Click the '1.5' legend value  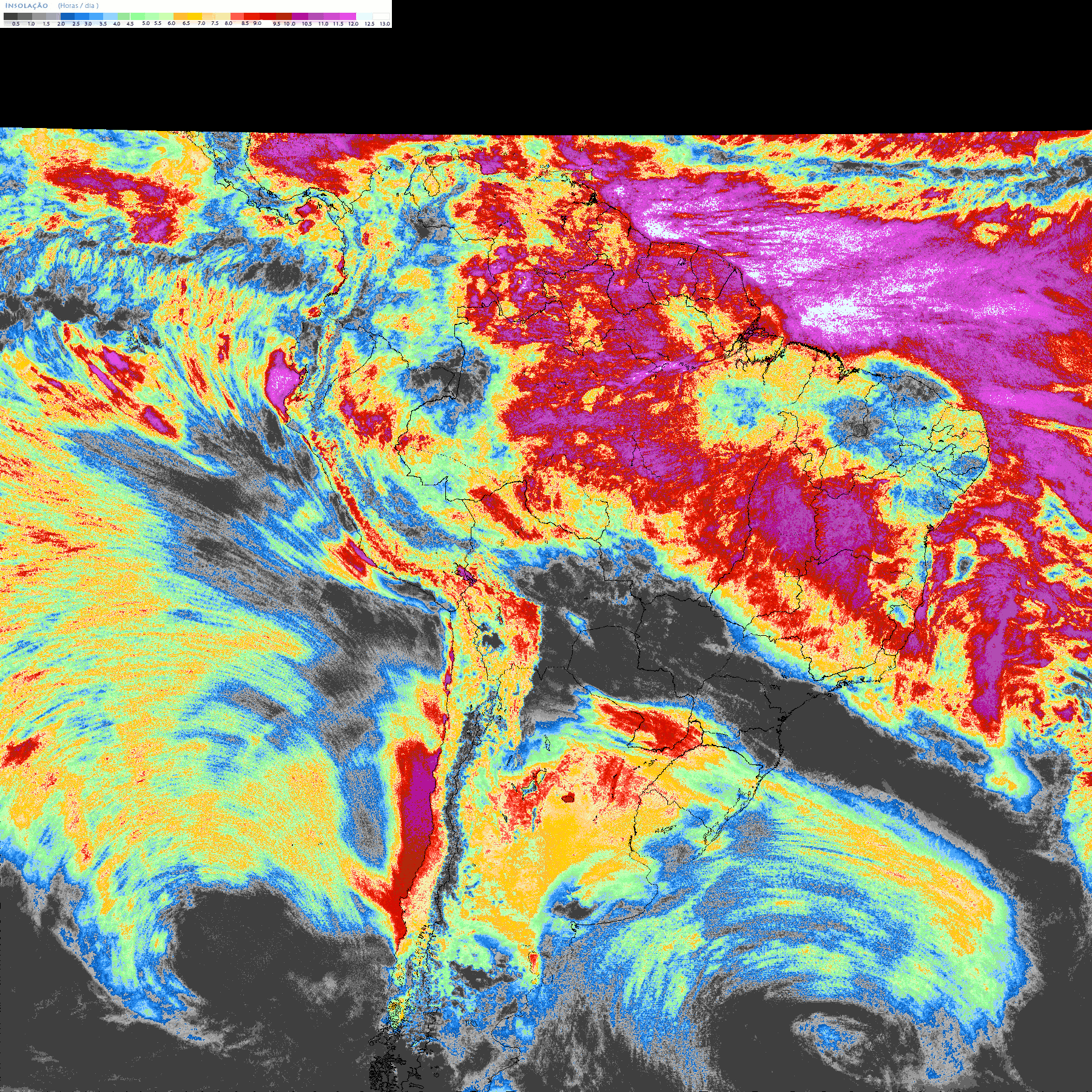tap(46, 24)
